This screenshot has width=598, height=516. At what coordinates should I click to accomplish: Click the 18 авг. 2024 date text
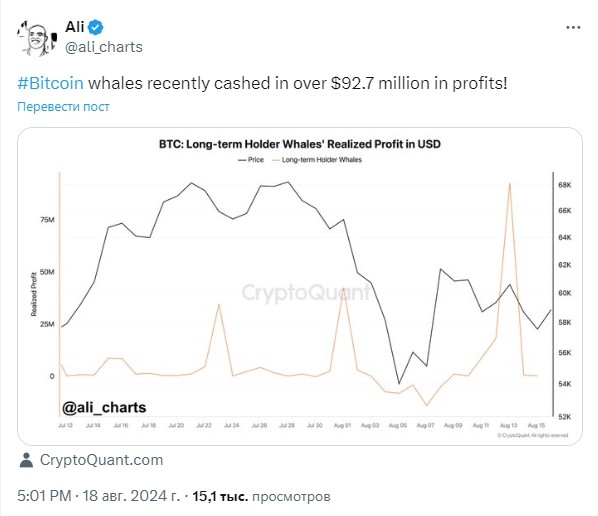pyautogui.click(x=131, y=496)
